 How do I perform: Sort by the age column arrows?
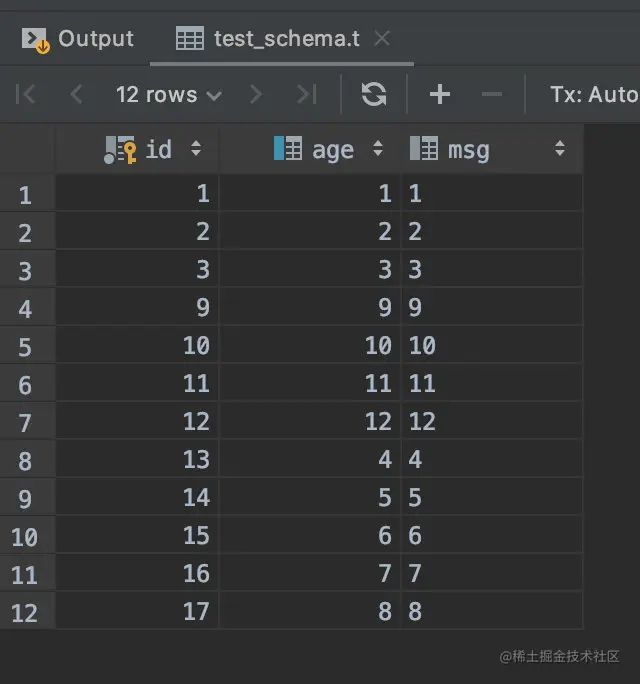tap(378, 149)
